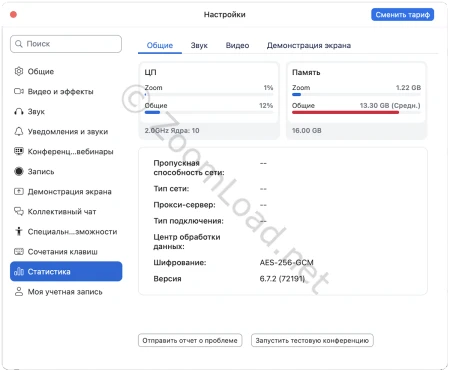Open Моя учетная запись section
This screenshot has height=372, width=450.
pos(66,291)
